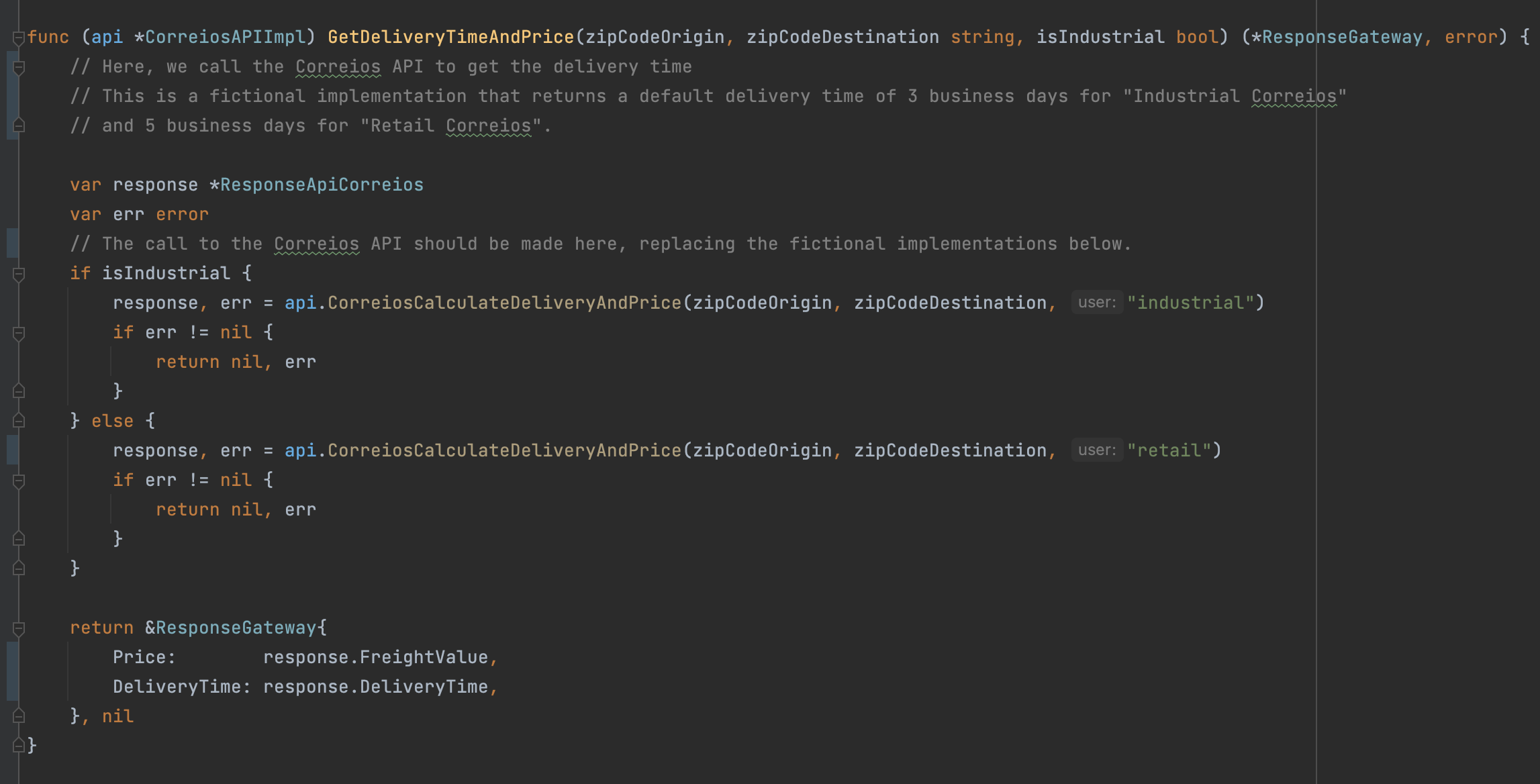Collapse the comment block starting 'Here, we call'
Screen dimensions: 1540x784
[x=19, y=67]
